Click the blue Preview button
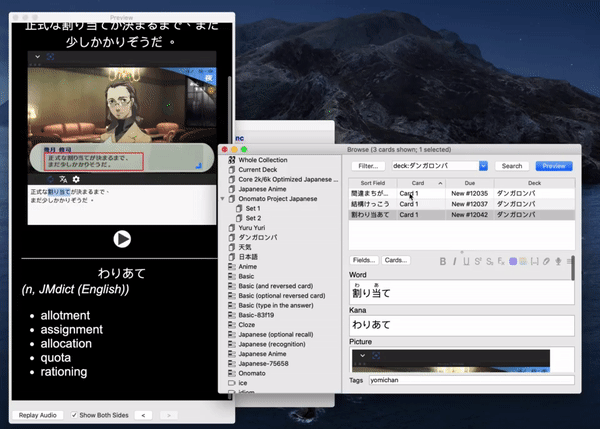This screenshot has height=429, width=600. [554, 166]
